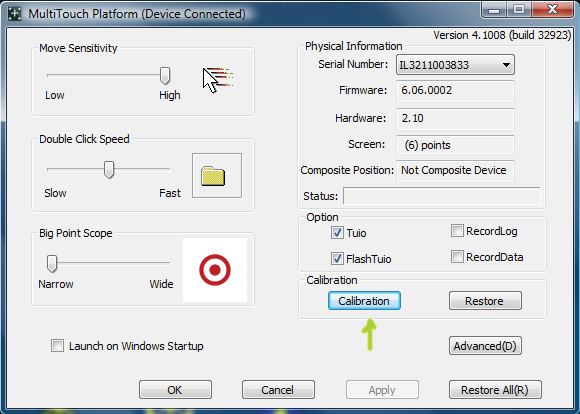This screenshot has width=580, height=414.
Task: Click the version text 'Version 4.1008 (build 32923)'
Action: coord(502,35)
